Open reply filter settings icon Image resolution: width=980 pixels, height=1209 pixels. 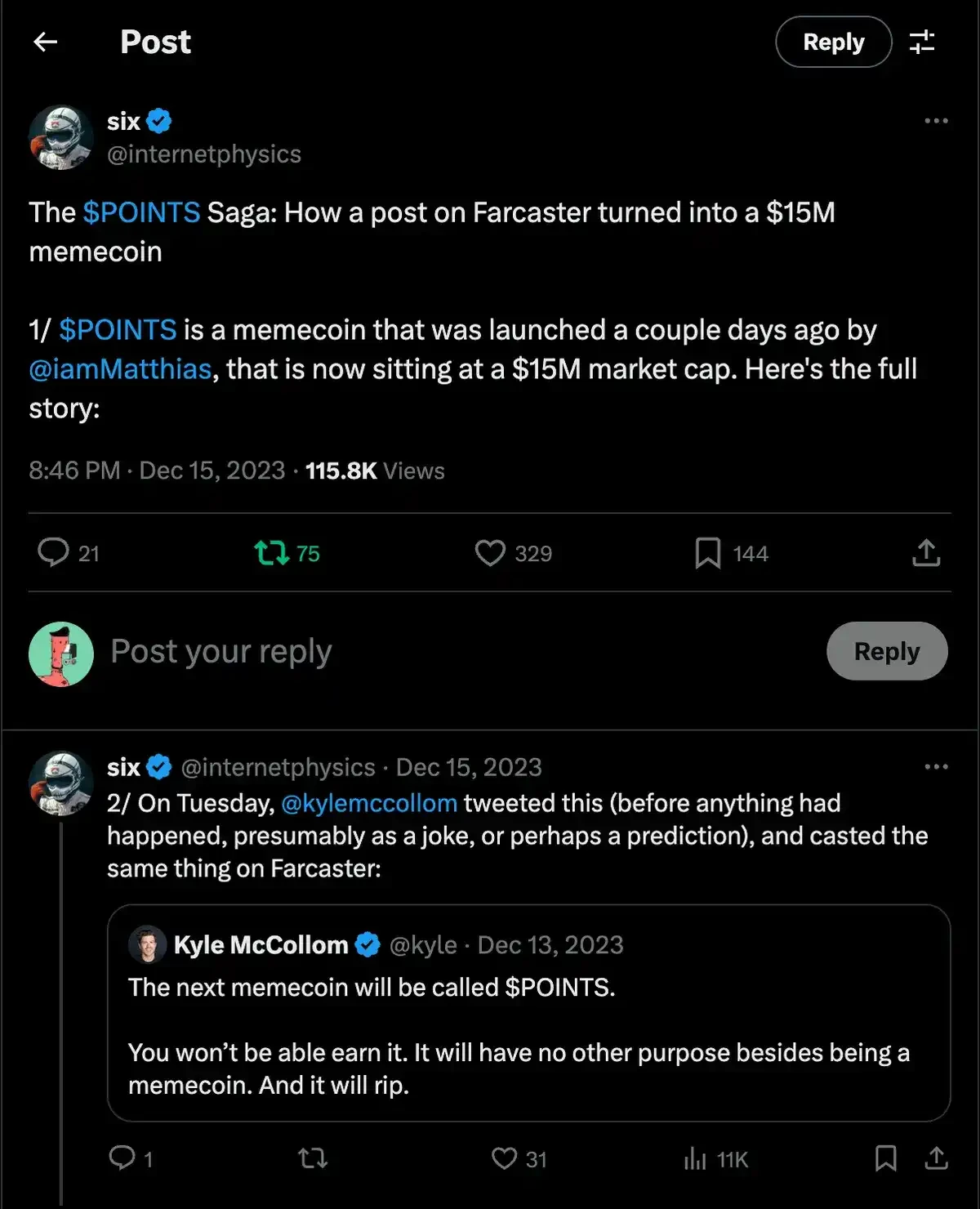tap(922, 42)
